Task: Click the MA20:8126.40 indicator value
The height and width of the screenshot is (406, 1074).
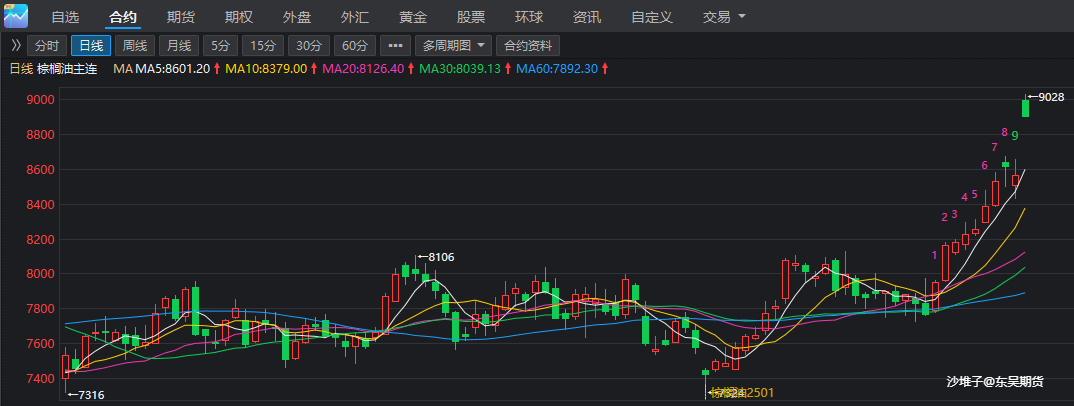Action: pyautogui.click(x=364, y=68)
